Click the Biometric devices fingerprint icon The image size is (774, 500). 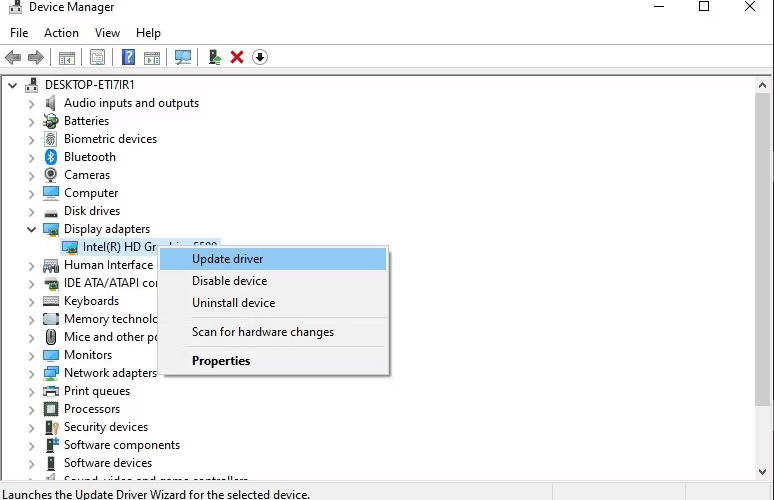pyautogui.click(x=51, y=139)
